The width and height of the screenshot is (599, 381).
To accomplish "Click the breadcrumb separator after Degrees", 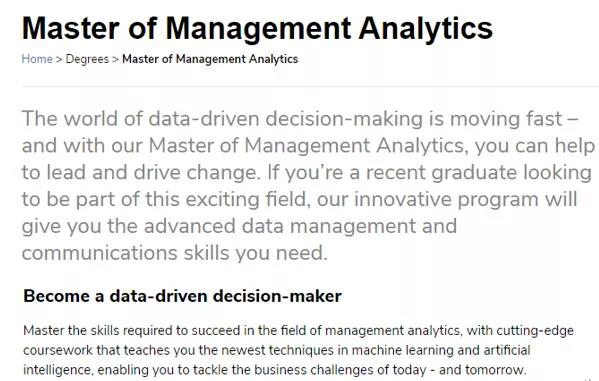I will [x=115, y=60].
